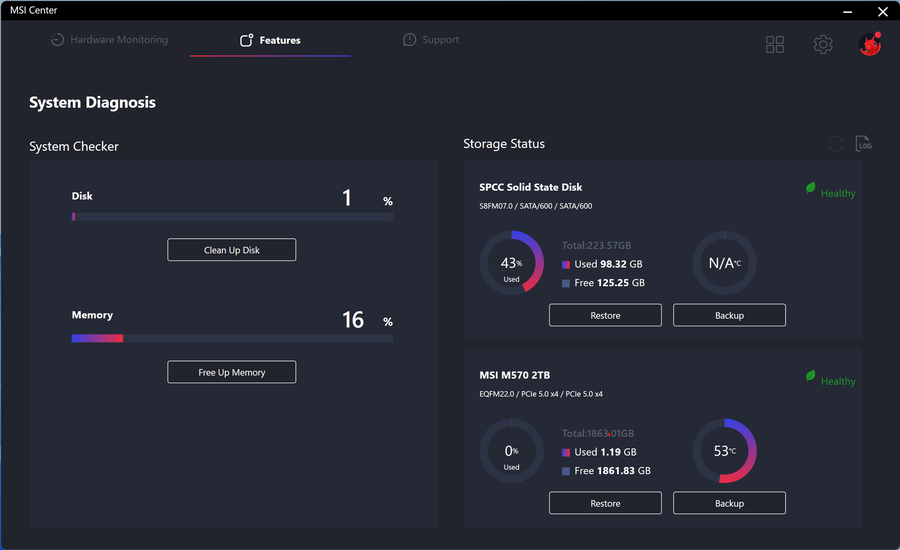900x550 pixels.
Task: Click the Free Up Memory button
Action: tap(232, 372)
